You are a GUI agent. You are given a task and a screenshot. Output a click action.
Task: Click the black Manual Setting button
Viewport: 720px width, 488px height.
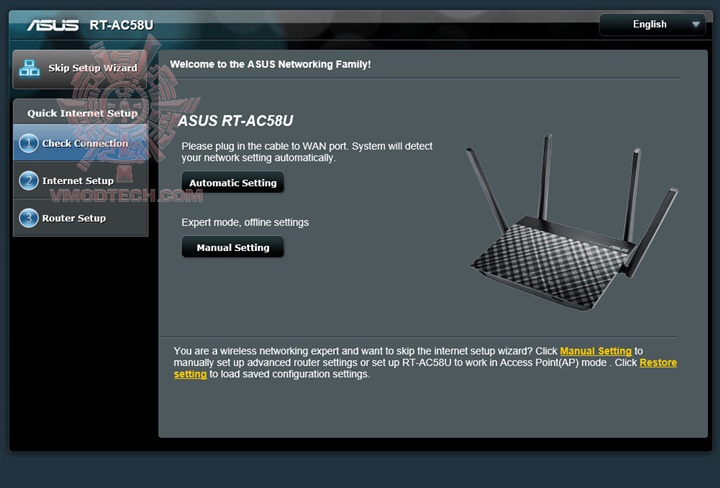233,247
